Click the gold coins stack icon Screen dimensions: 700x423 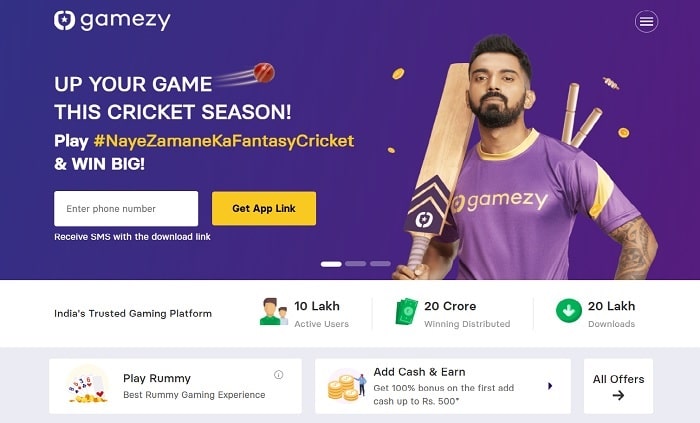pos(347,386)
